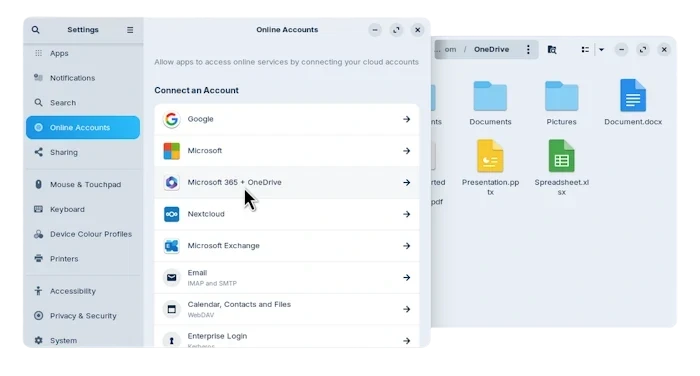Screen dimensions: 700x376
Task: Select Spreadsheet.xlsx file icon
Action: 562,156
